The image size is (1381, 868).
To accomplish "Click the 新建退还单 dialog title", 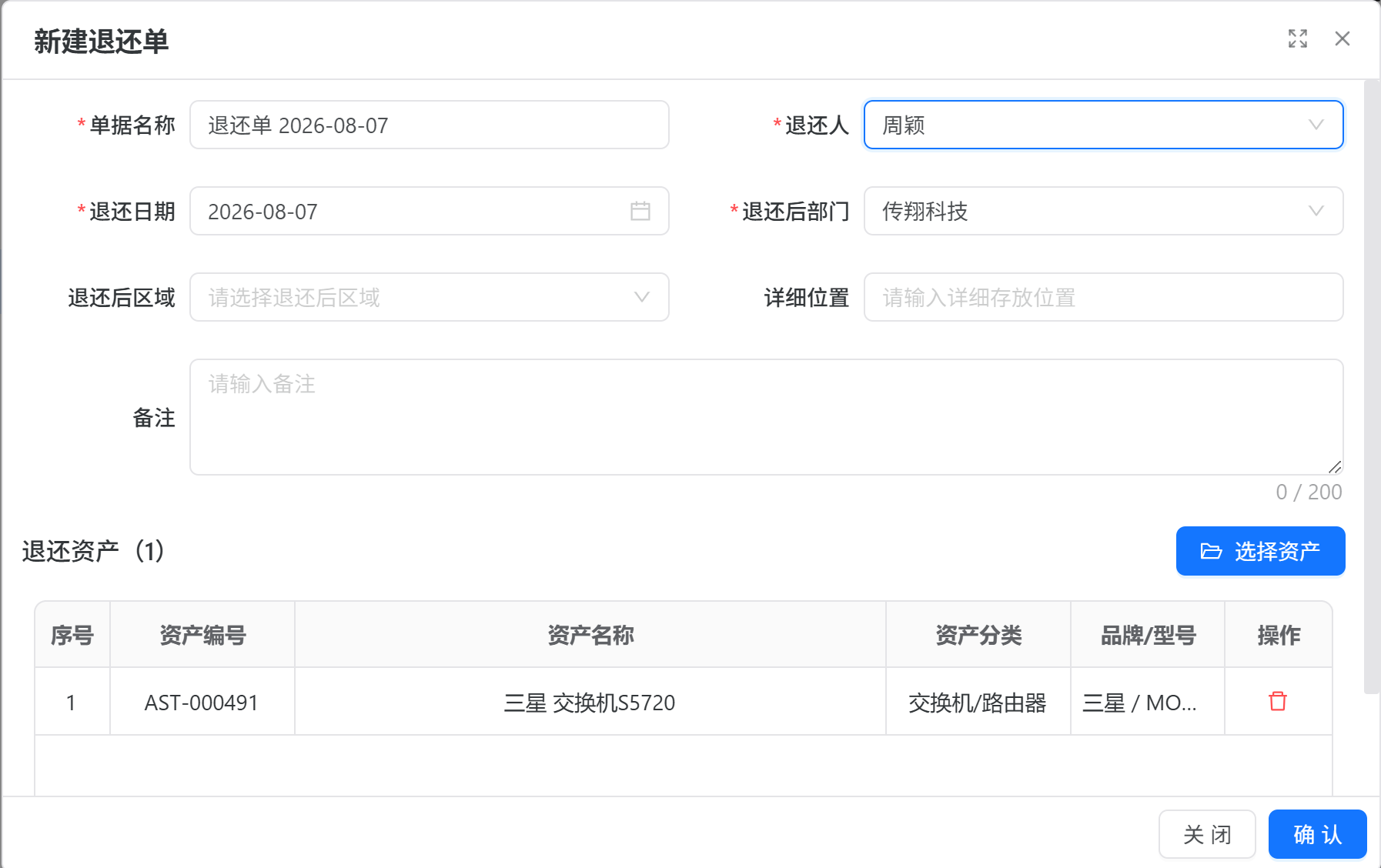I will click(101, 41).
